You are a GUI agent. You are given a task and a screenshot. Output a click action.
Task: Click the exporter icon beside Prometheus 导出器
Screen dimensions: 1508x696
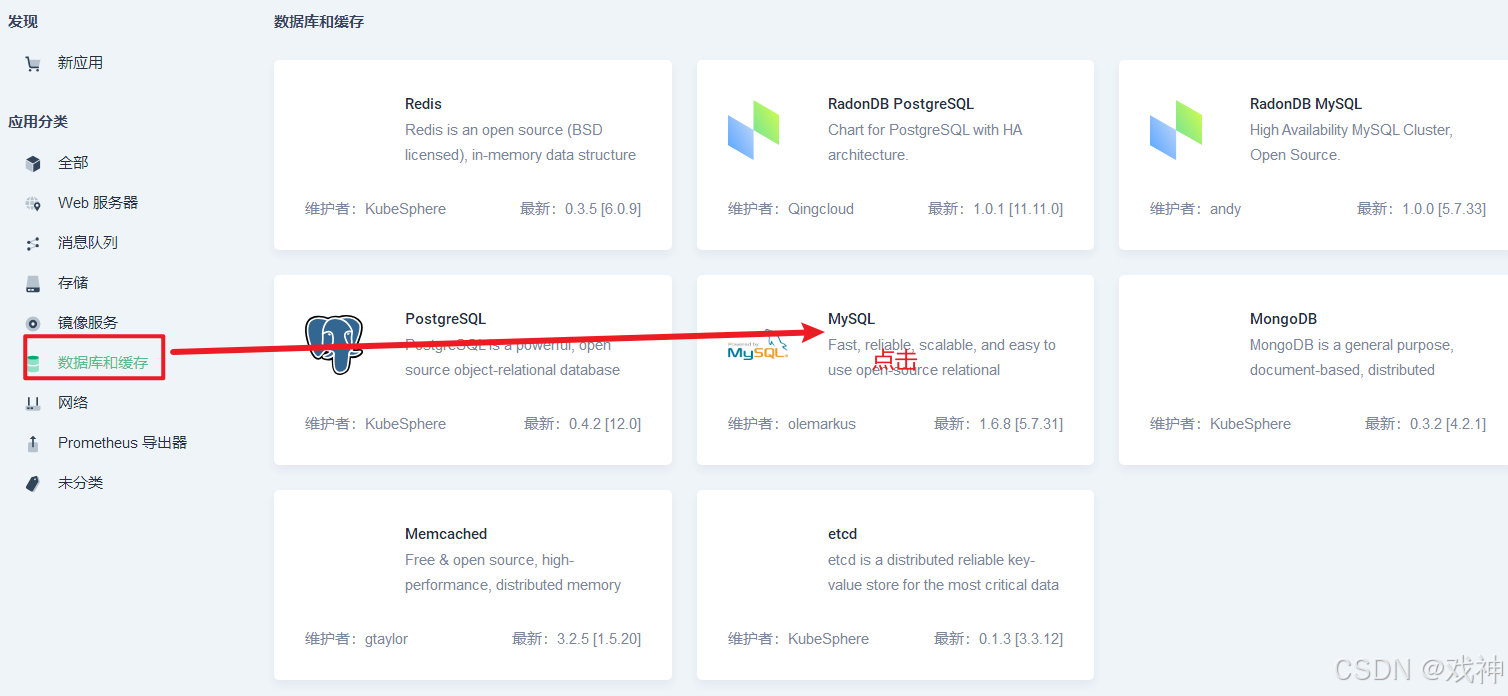[x=33, y=443]
